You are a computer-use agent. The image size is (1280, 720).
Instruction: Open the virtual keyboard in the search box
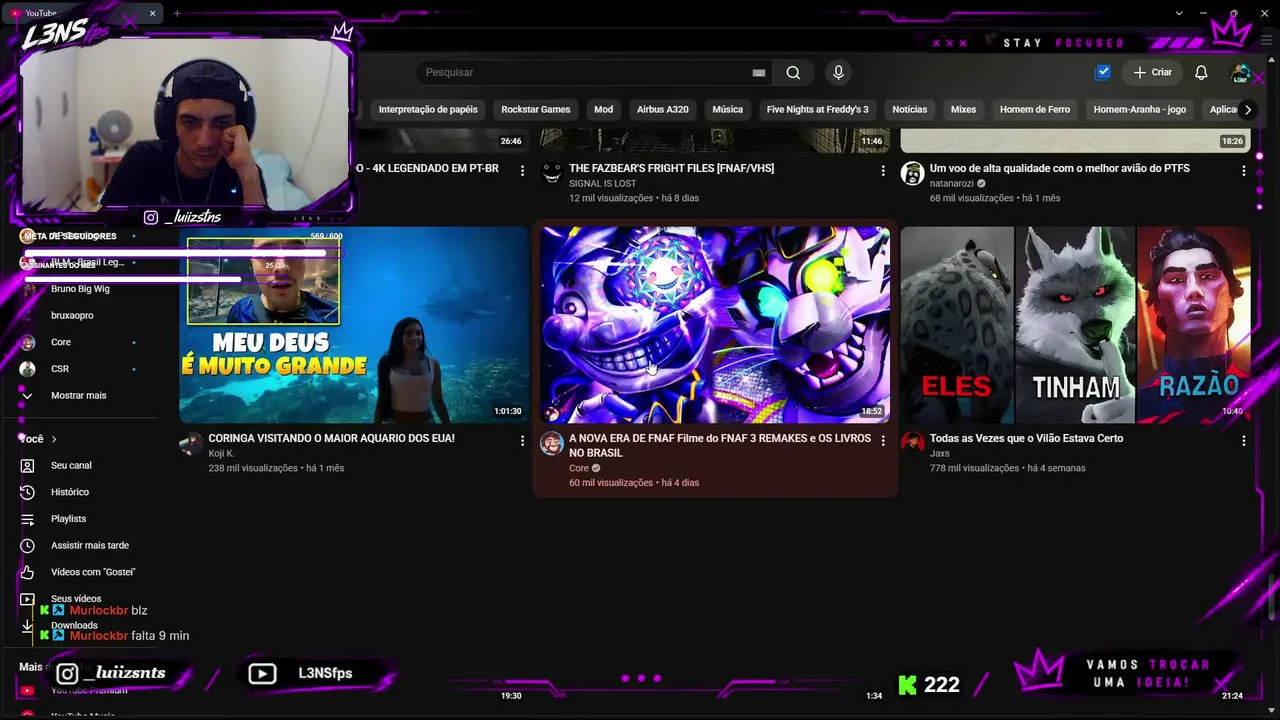pos(759,73)
